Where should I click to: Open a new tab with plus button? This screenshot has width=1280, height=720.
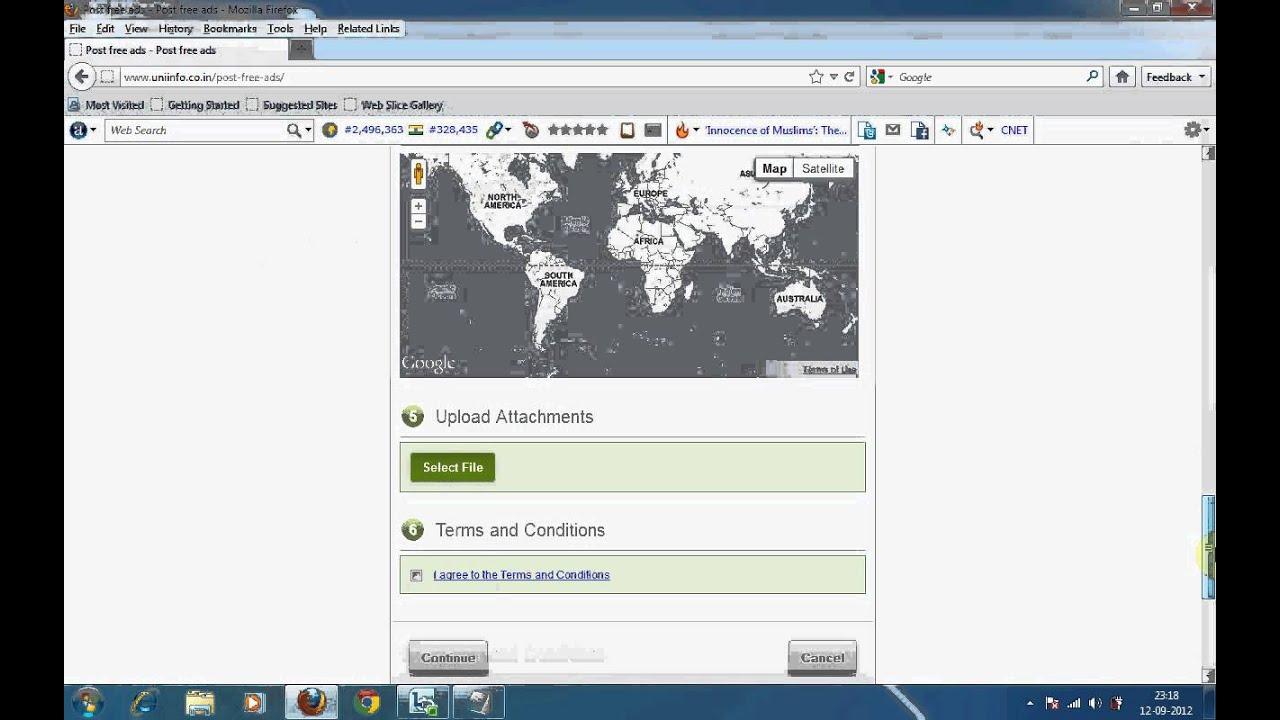pyautogui.click(x=300, y=50)
